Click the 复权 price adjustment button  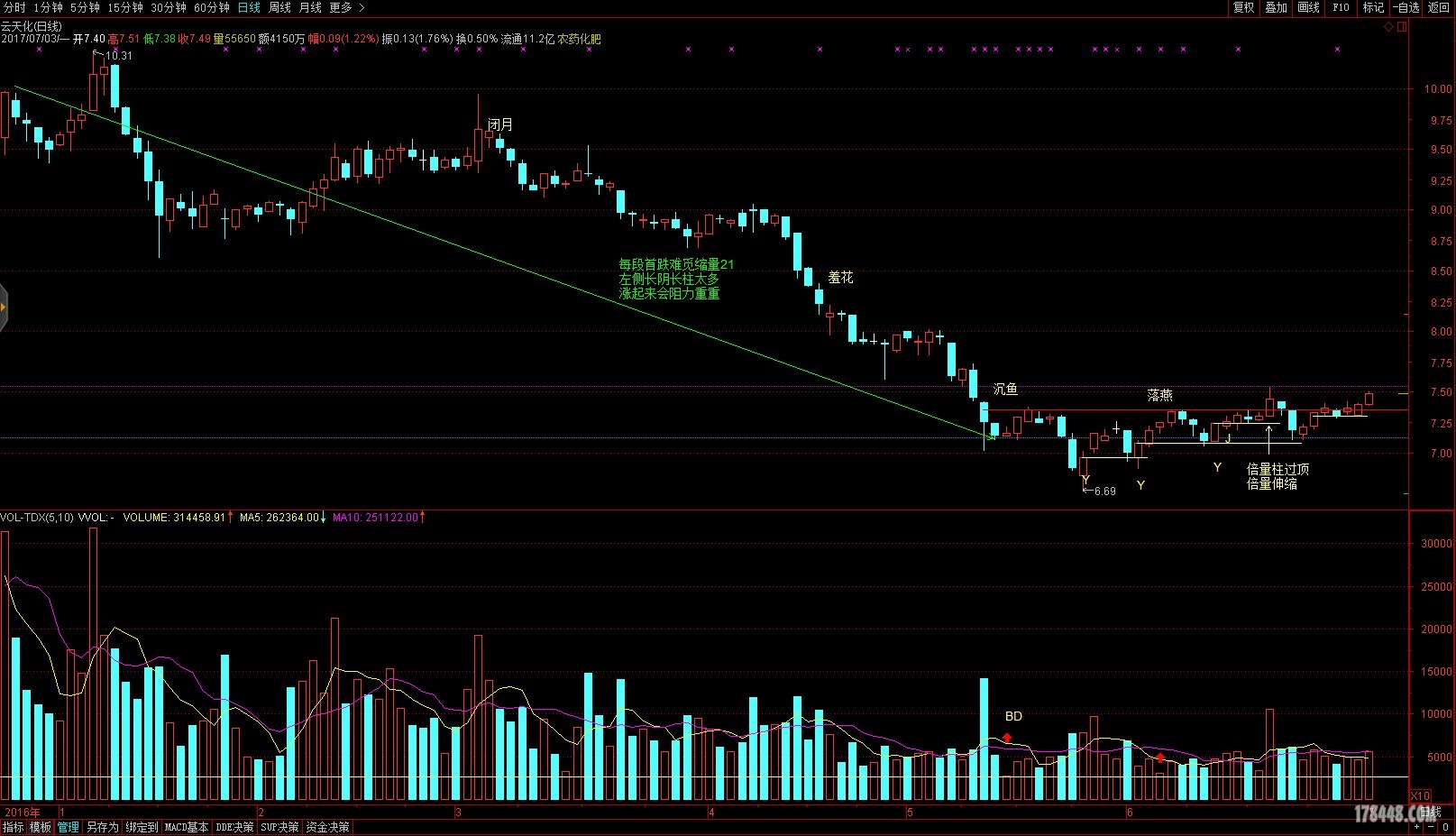[1244, 7]
